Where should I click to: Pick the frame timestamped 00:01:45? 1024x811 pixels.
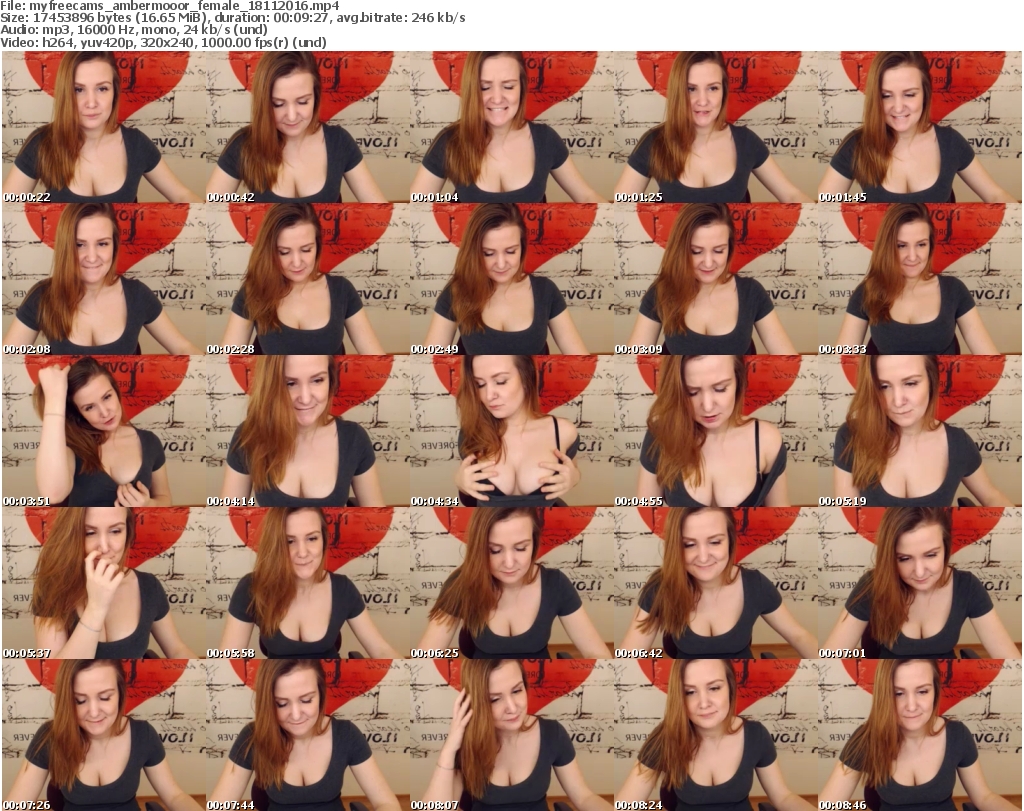tap(919, 127)
